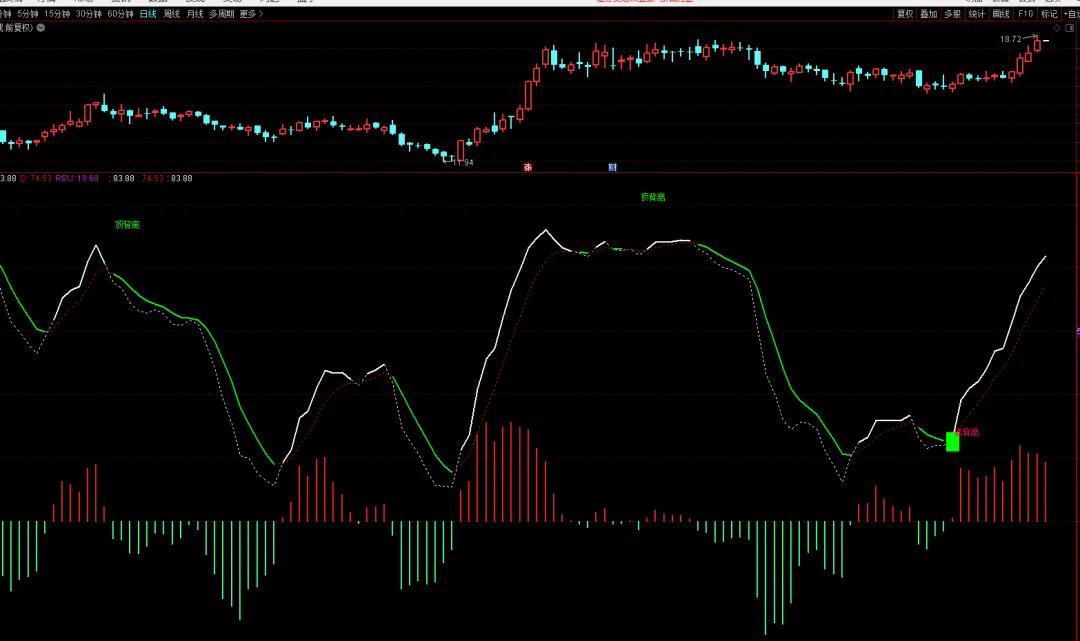Select the 日线 daily period
1080x641 pixels.
(x=147, y=14)
